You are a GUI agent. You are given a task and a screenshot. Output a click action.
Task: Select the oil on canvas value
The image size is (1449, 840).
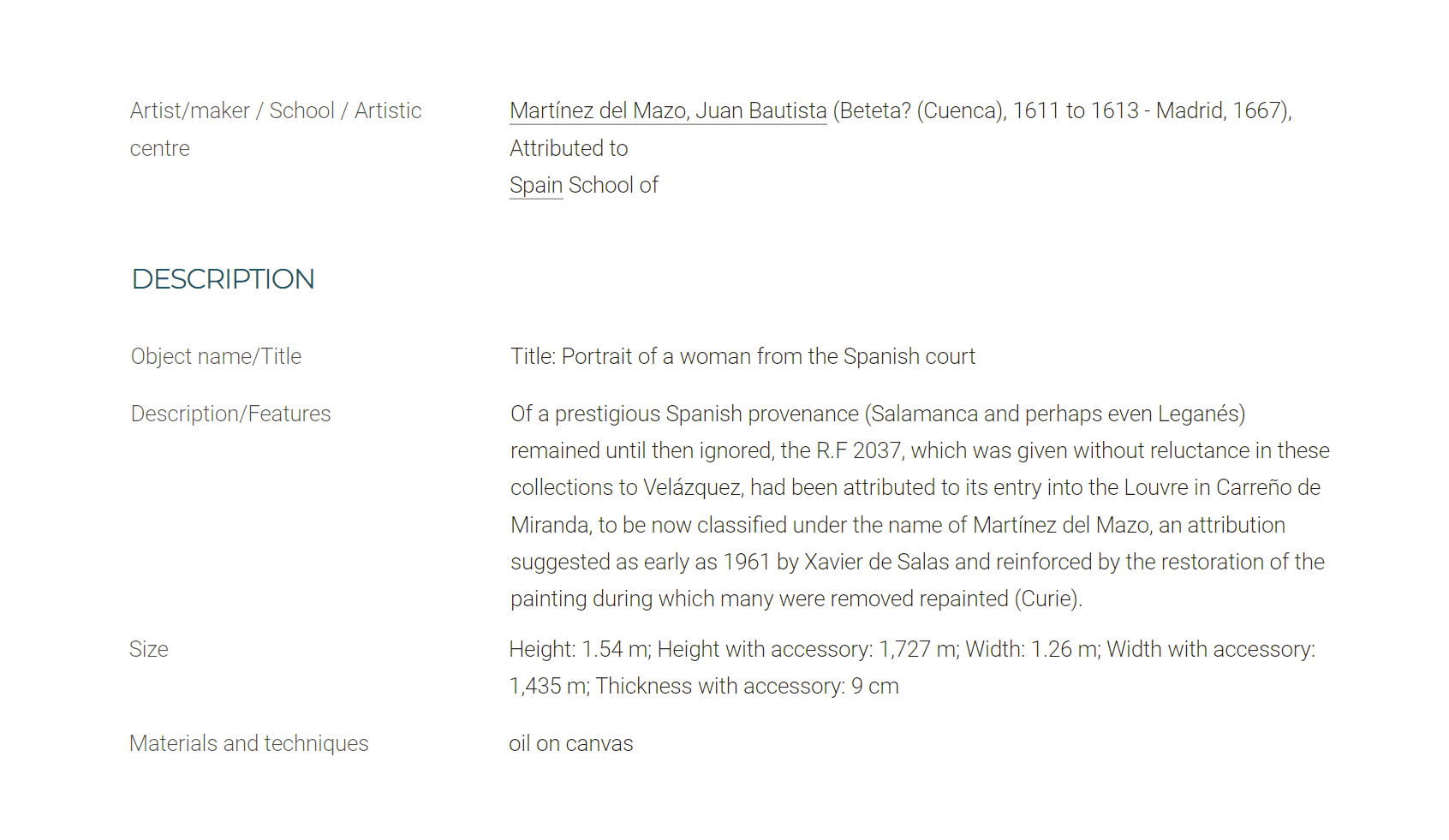click(x=571, y=743)
